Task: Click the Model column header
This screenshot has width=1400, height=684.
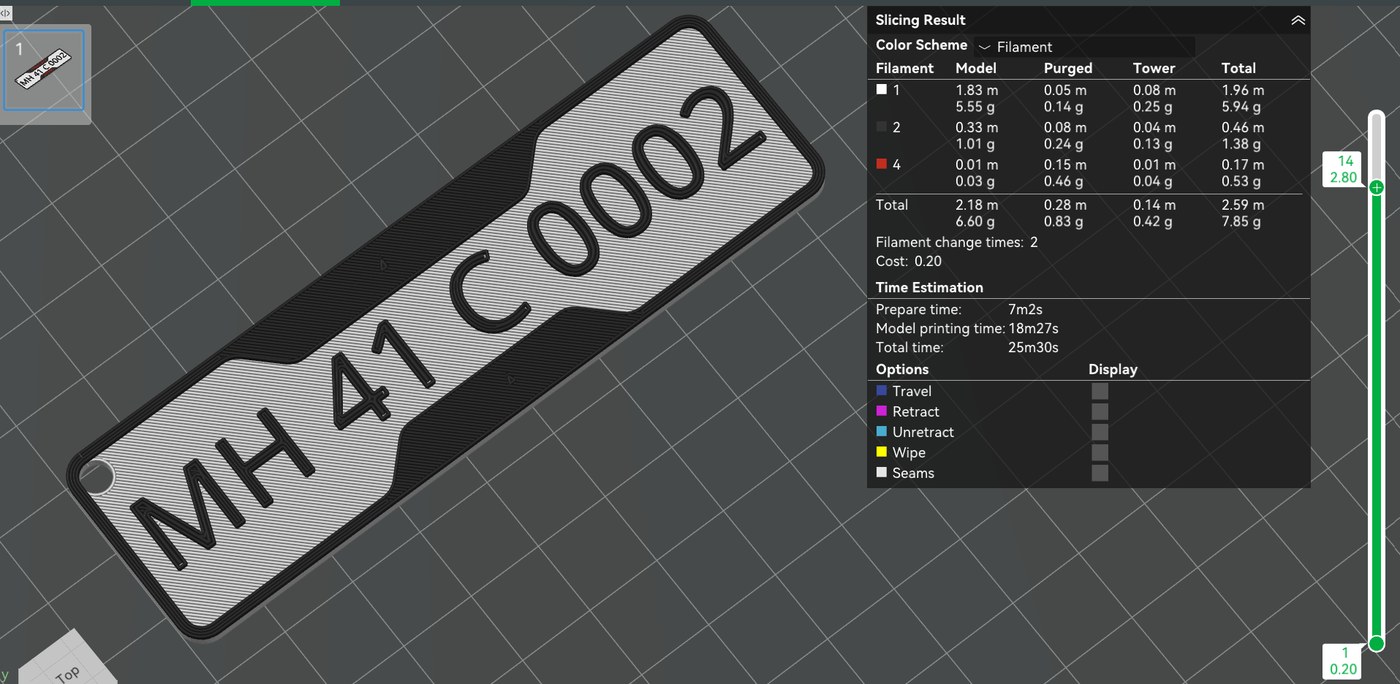Action: [x=975, y=68]
